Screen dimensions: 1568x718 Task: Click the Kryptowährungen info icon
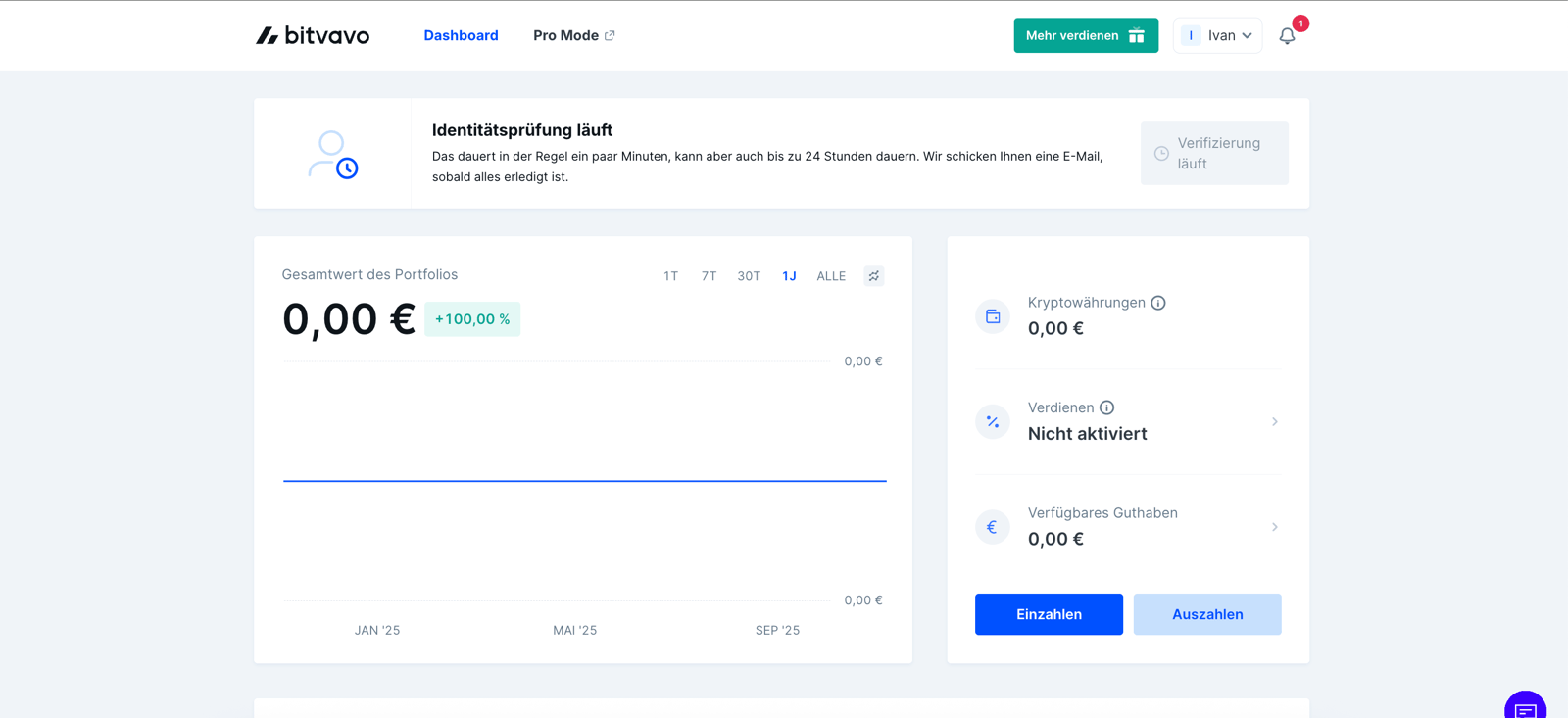1158,303
